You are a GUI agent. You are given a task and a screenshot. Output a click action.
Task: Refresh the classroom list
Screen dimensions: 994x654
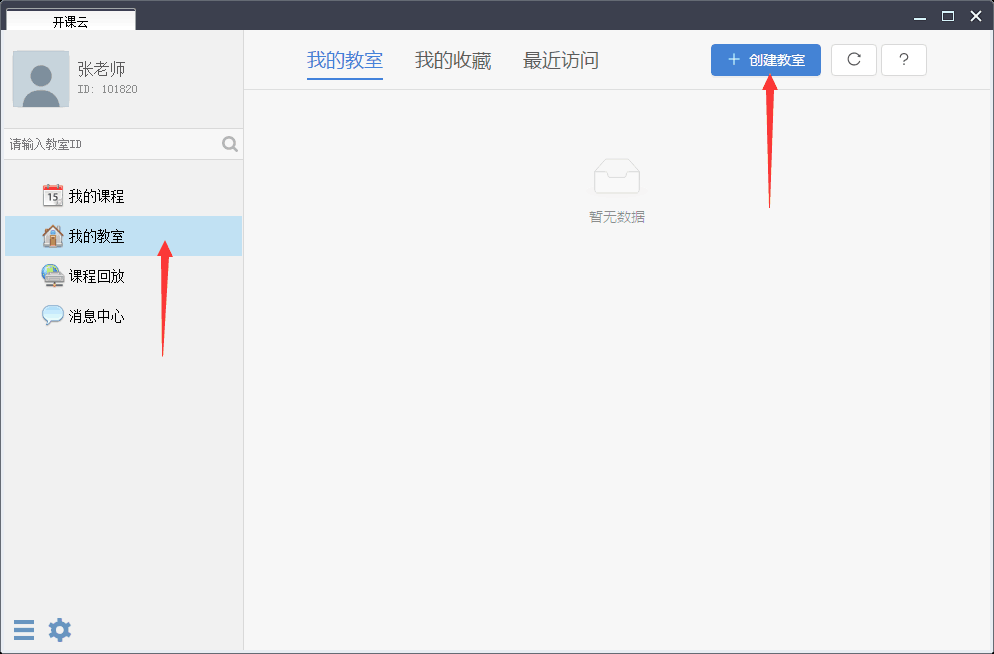tap(853, 60)
